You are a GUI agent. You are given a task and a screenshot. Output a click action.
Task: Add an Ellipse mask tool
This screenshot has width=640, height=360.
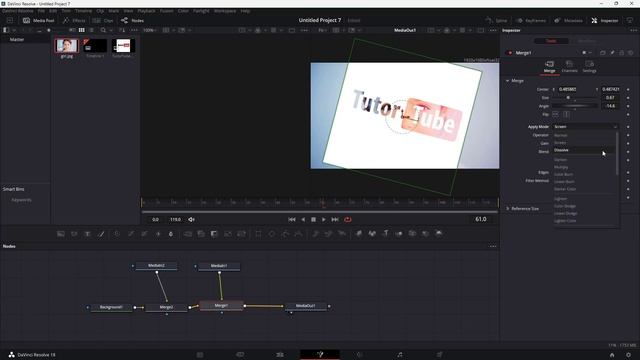tap(272, 234)
